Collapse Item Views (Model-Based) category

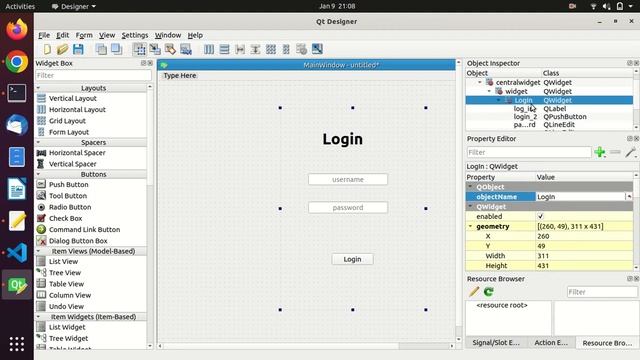pyautogui.click(x=38, y=251)
